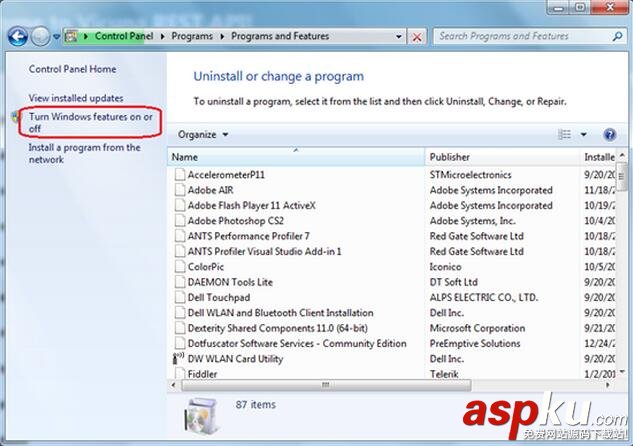Viewport: 633px width, 446px height.
Task: Select AccelerometerP11 in the program list
Action: coord(226,175)
